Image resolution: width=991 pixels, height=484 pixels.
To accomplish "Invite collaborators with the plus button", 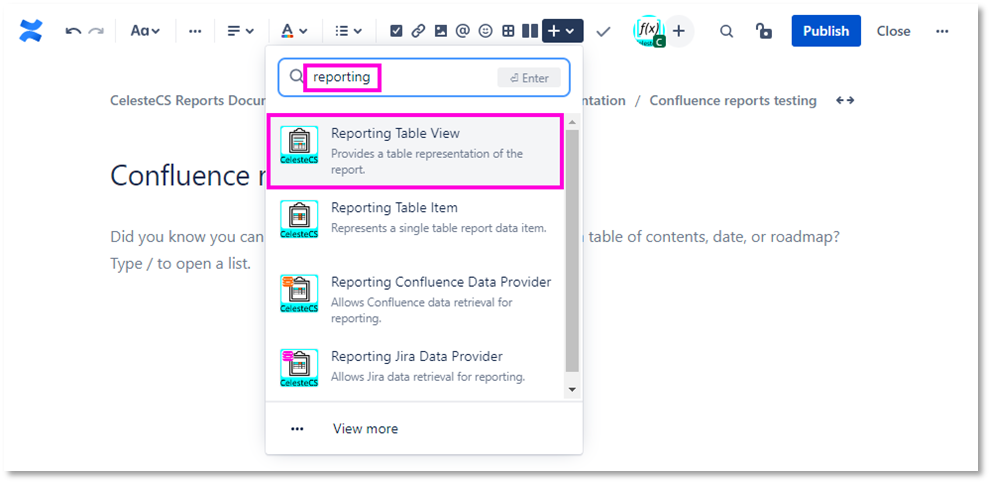I will [x=679, y=31].
